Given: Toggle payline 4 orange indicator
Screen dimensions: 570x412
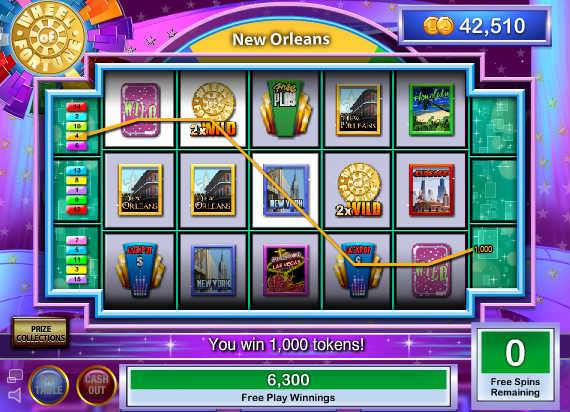Looking at the screenshot, I should coord(76,136).
